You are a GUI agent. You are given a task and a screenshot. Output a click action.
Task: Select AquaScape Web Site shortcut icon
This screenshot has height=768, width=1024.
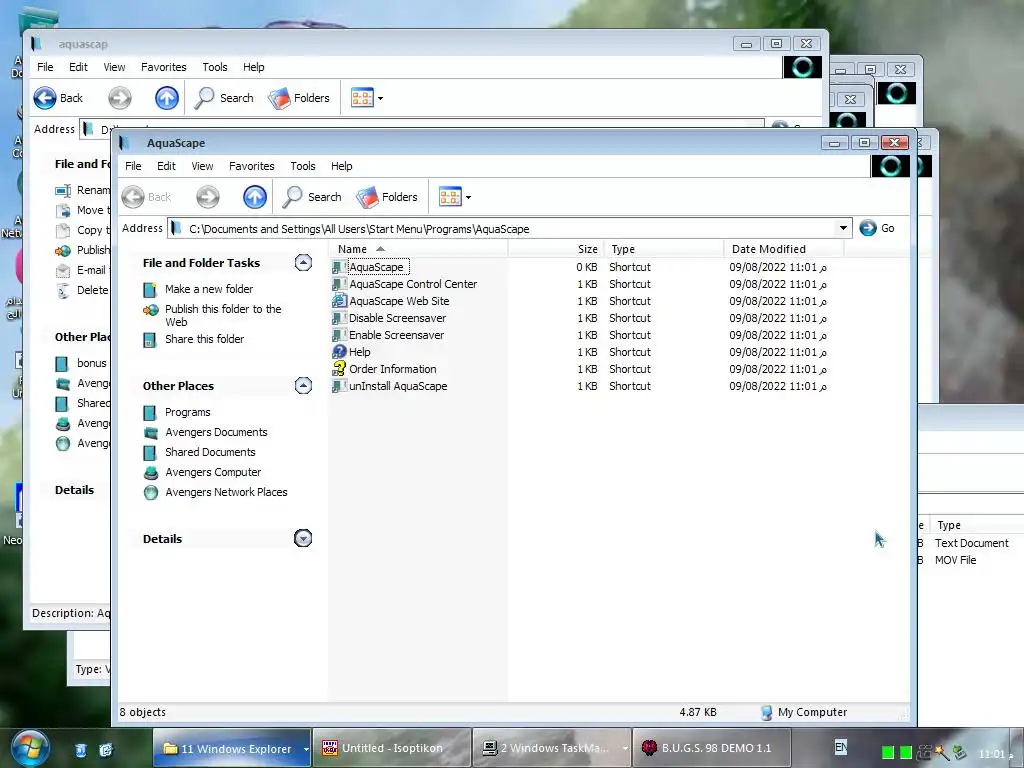[339, 301]
